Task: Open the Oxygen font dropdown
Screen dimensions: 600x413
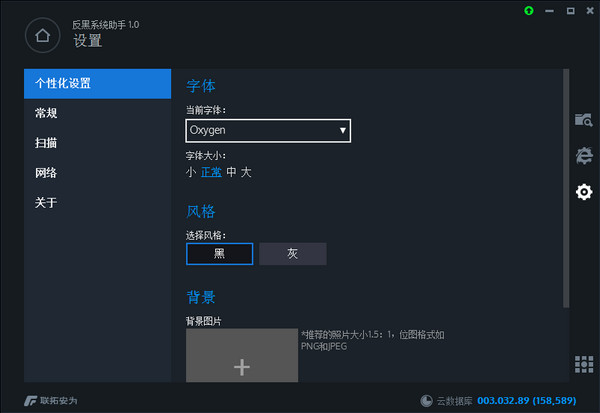Action: [x=268, y=130]
